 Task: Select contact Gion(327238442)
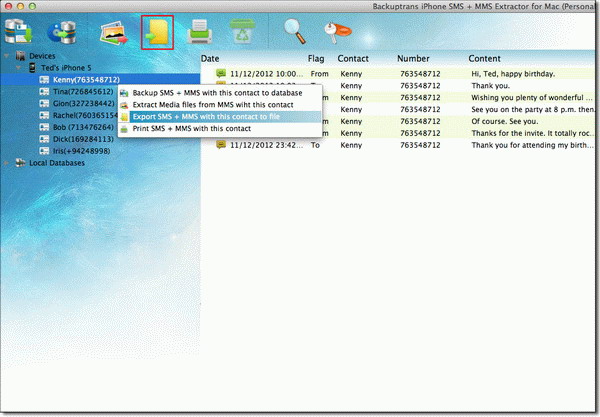84,103
